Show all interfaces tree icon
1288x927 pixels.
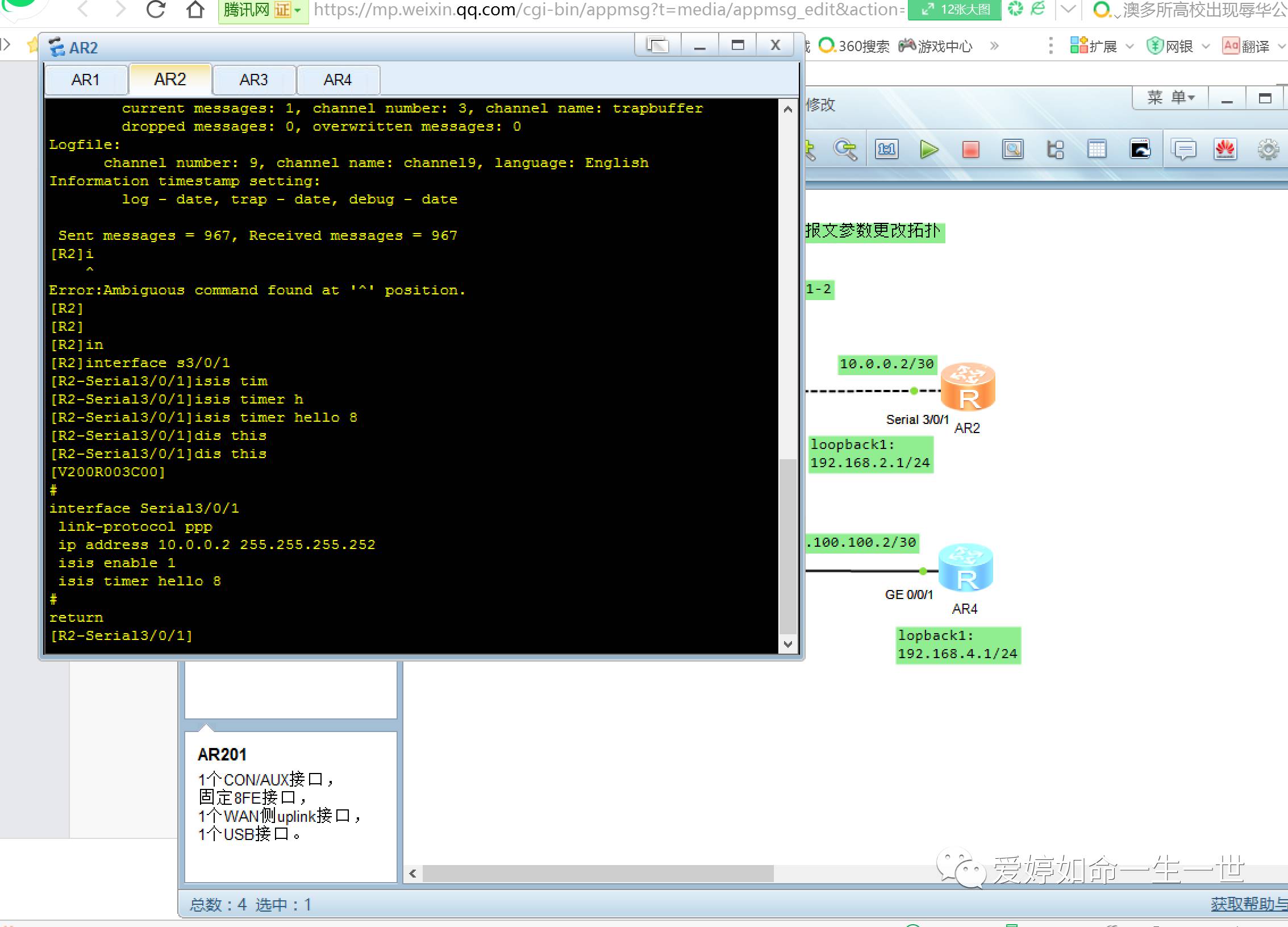coord(1055,150)
